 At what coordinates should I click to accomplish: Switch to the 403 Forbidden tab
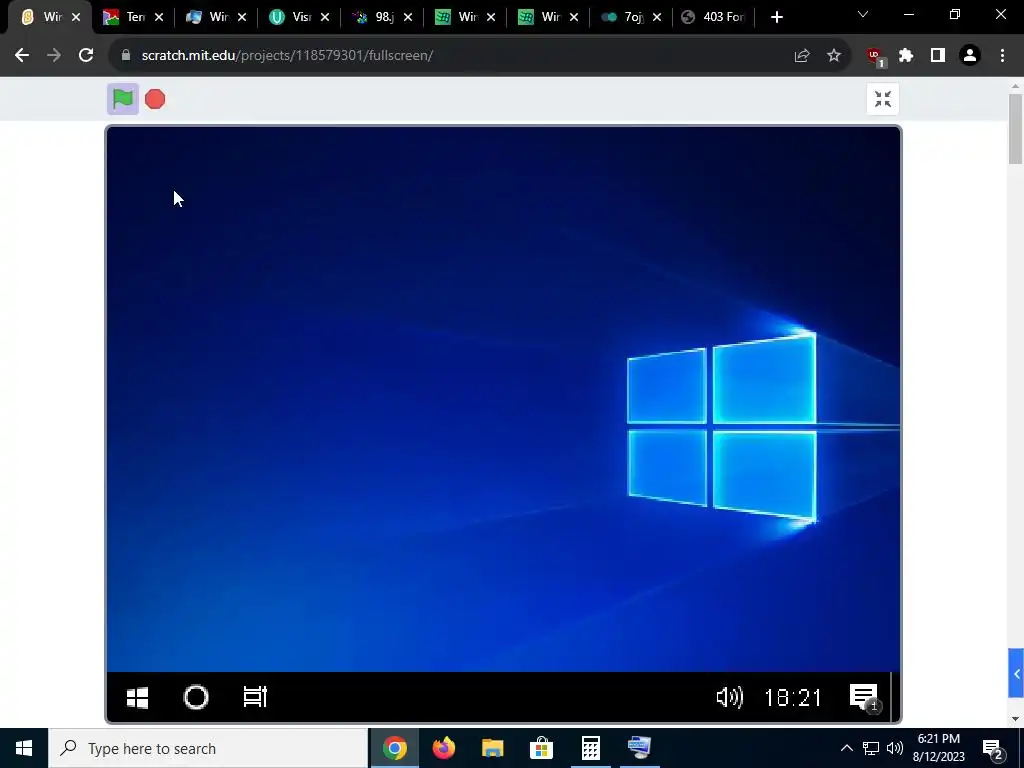[714, 17]
